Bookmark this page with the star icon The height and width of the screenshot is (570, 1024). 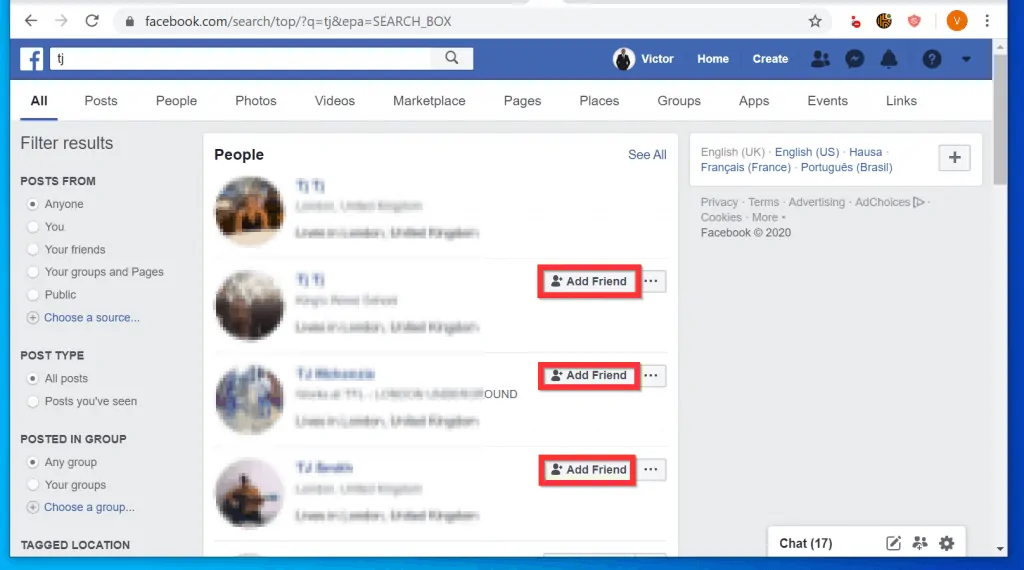[815, 21]
